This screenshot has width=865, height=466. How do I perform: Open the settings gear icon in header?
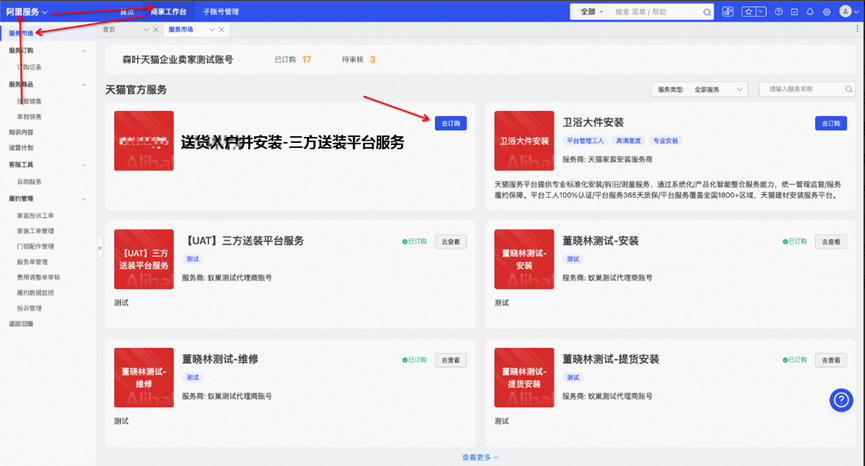pos(826,12)
